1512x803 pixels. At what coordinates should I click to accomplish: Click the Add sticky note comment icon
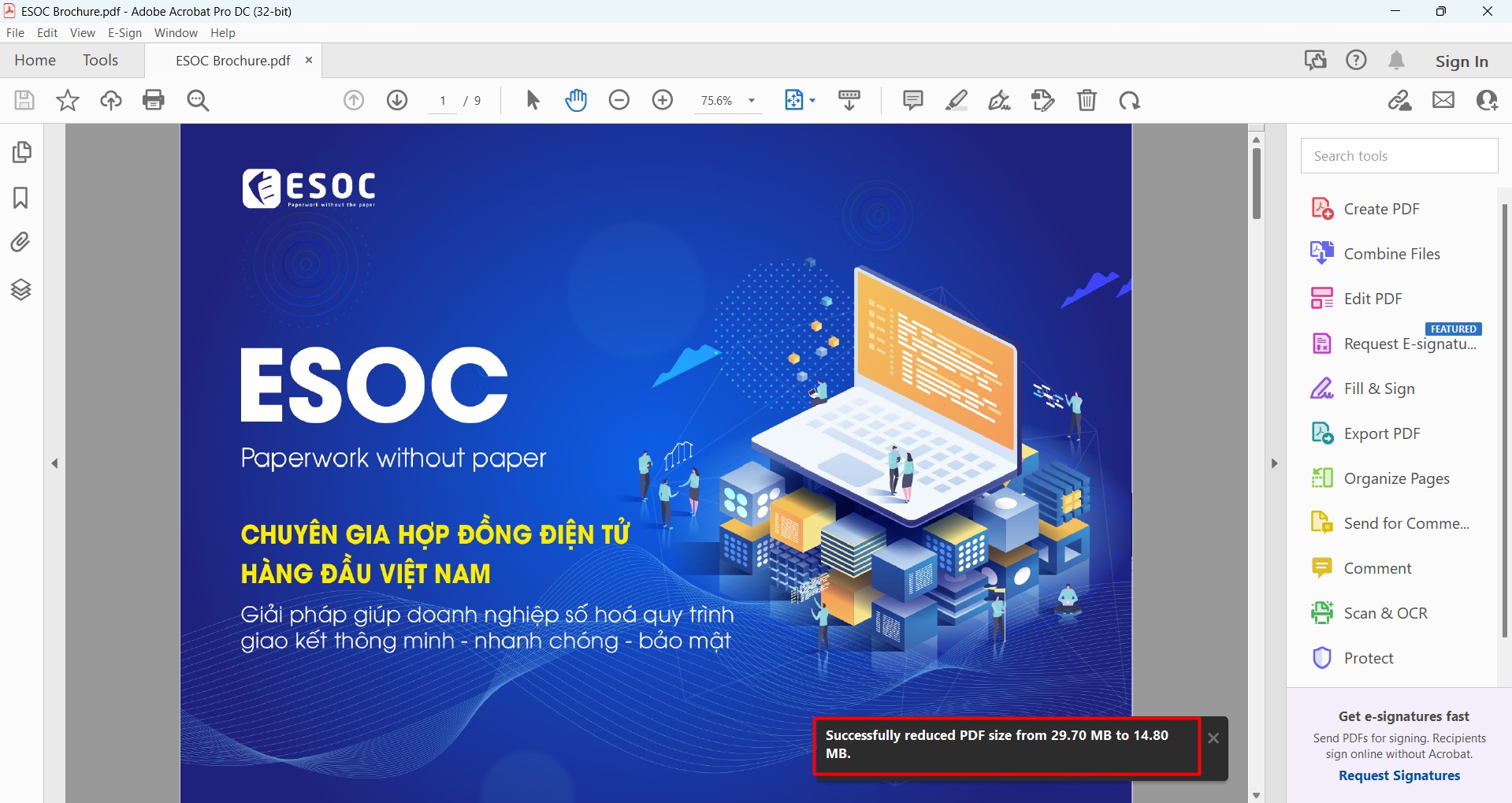(x=912, y=100)
